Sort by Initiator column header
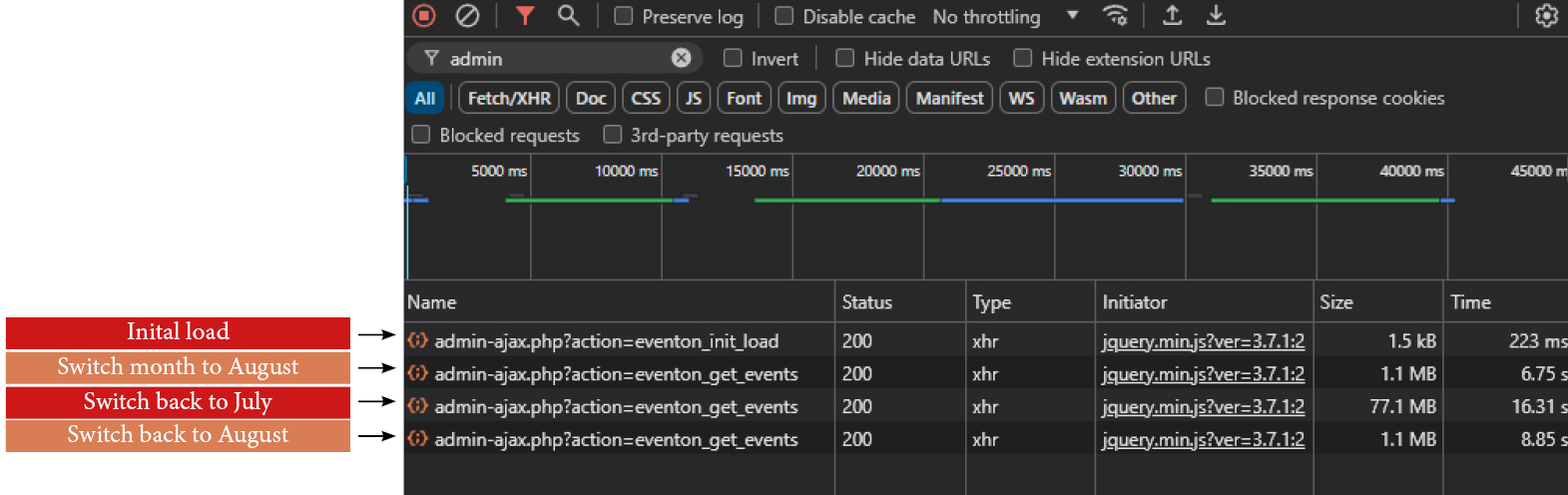The width and height of the screenshot is (1568, 495). (1204, 301)
